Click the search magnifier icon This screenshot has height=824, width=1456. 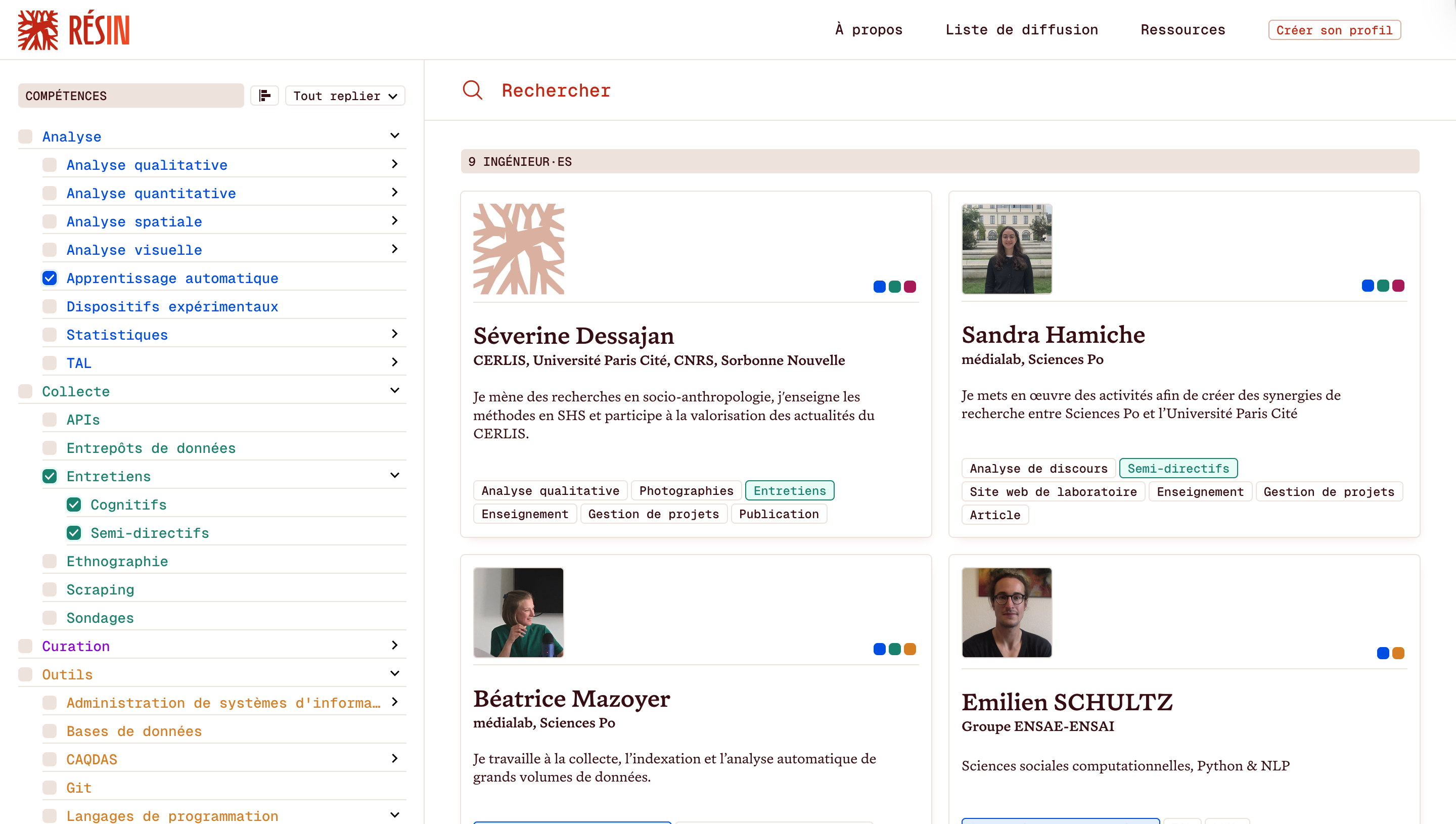pos(472,90)
